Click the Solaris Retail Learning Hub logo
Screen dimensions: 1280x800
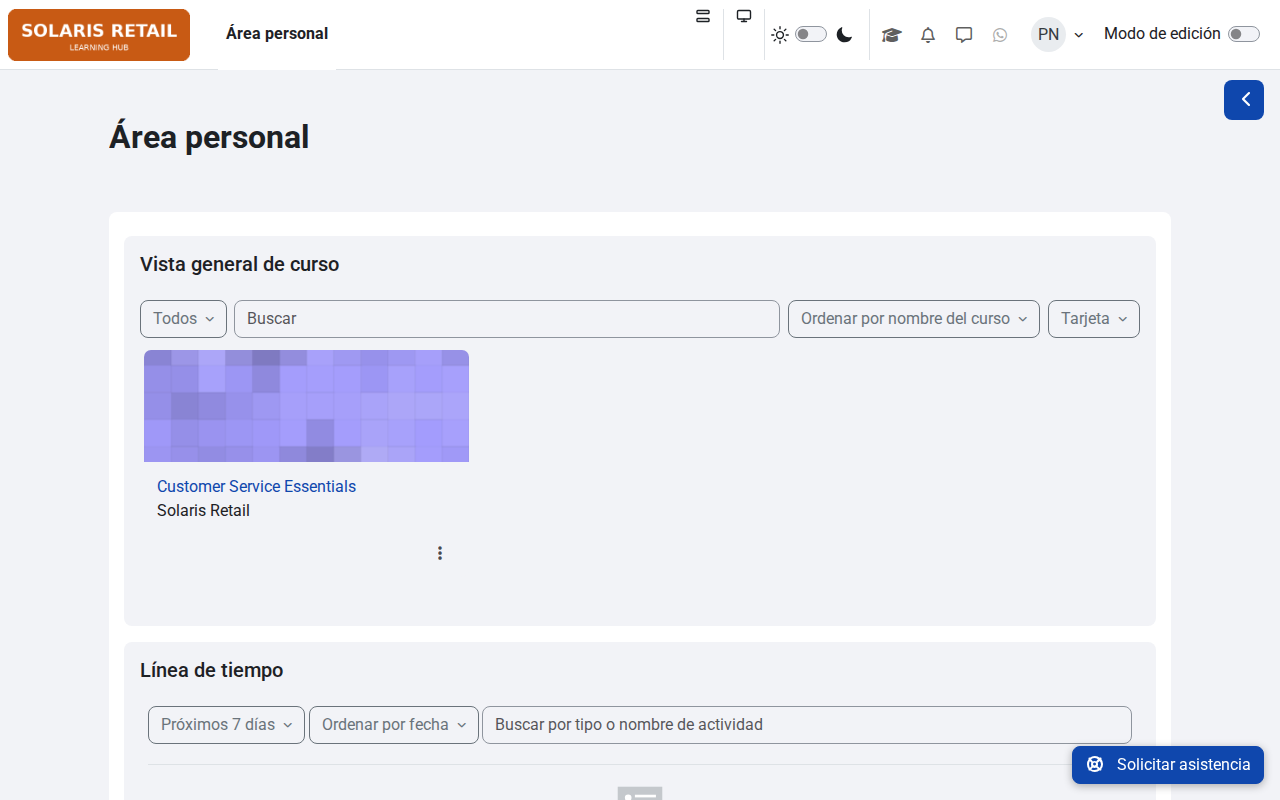coord(99,35)
